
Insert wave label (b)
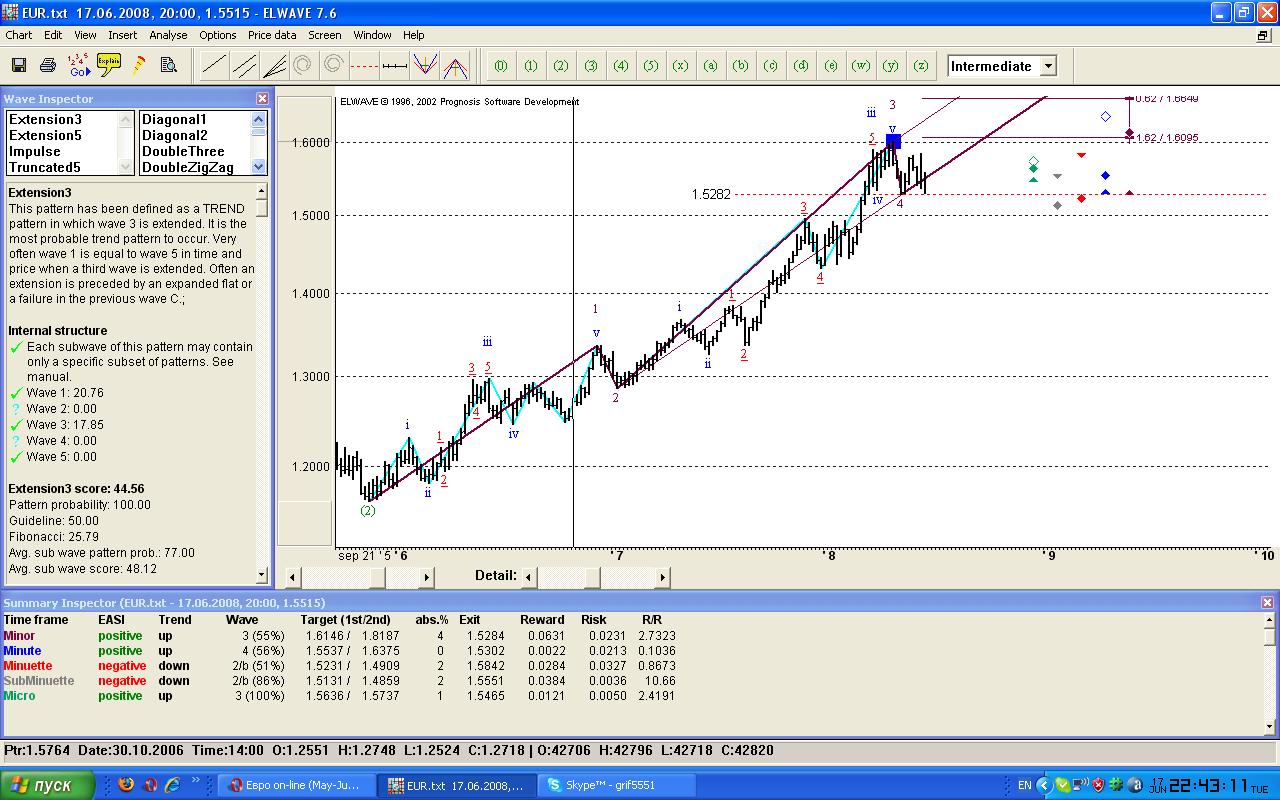741,66
